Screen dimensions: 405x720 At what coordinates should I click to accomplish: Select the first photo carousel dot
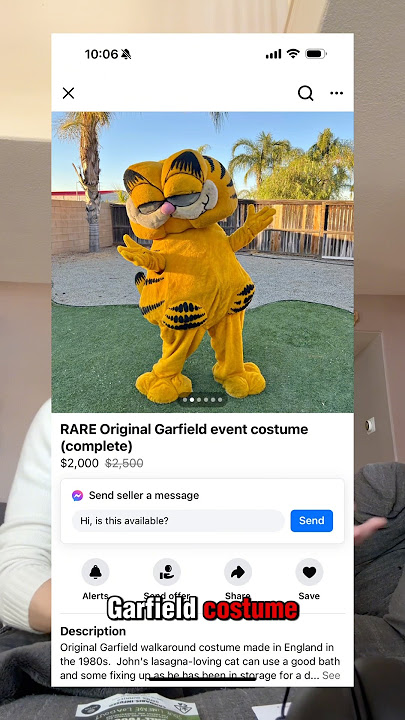click(185, 400)
